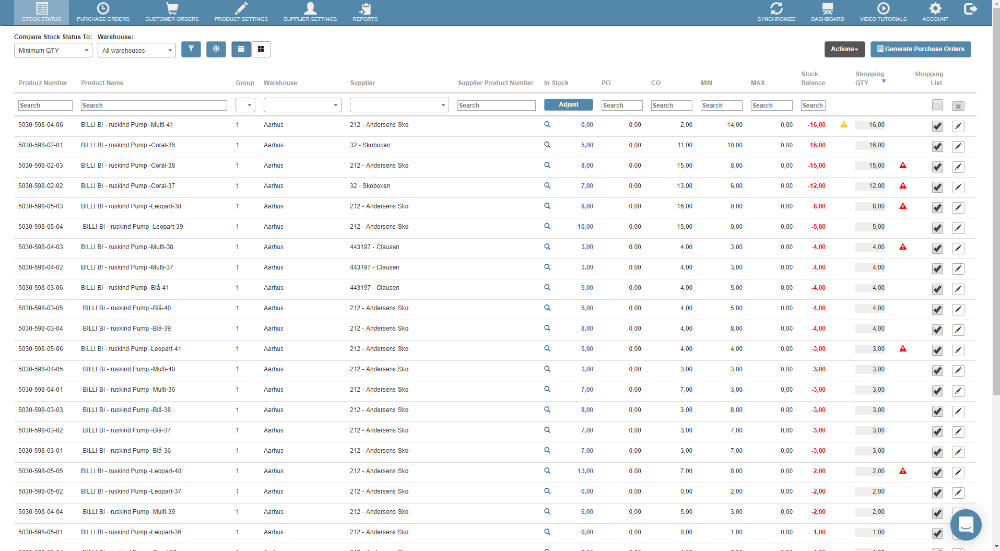Uncheck shopping list box for 5030-598-04-06
The image size is (1000, 551).
(937, 126)
